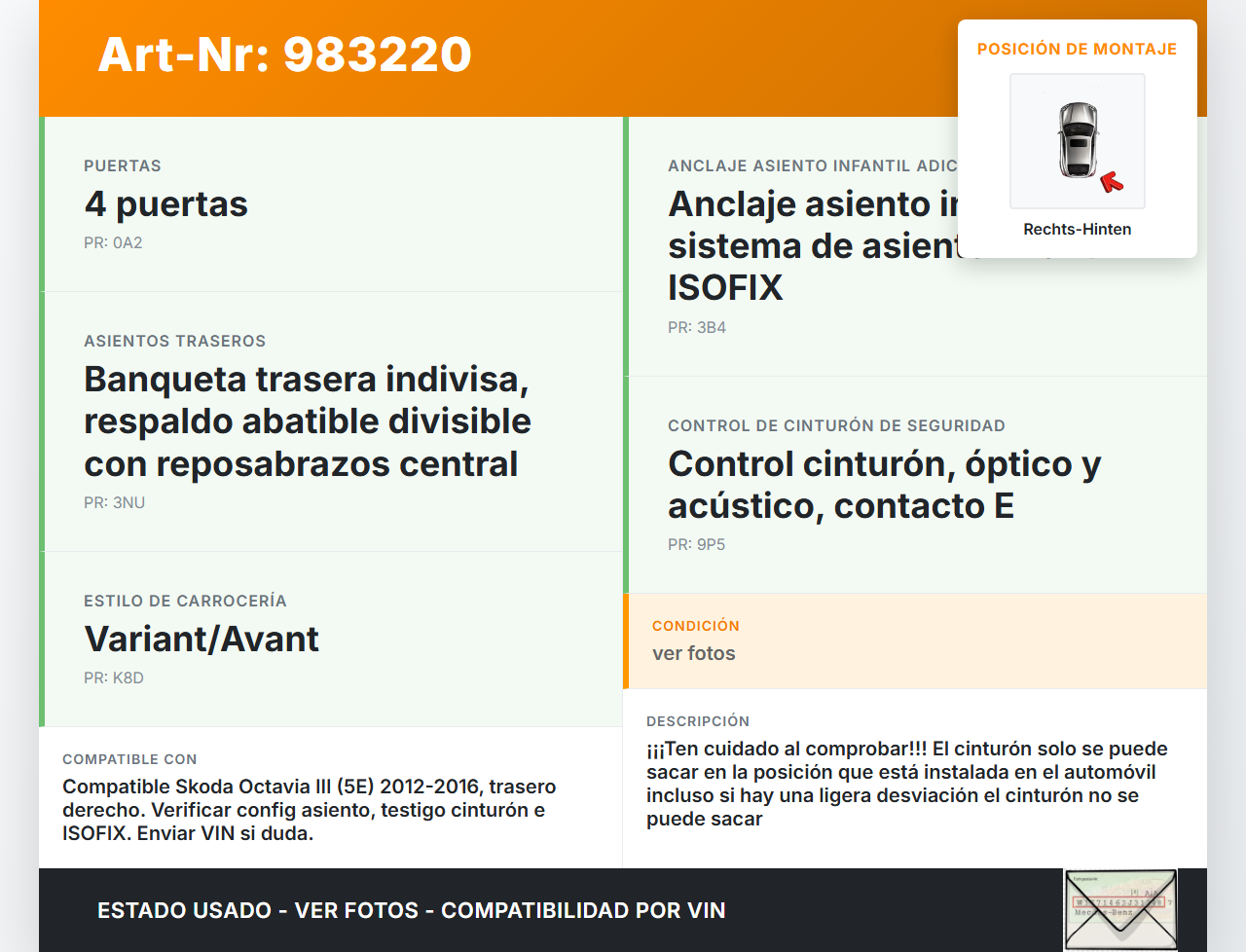Viewport: 1246px width, 952px height.
Task: Click the "Art-Nr: 983220" heading
Action: click(285, 55)
